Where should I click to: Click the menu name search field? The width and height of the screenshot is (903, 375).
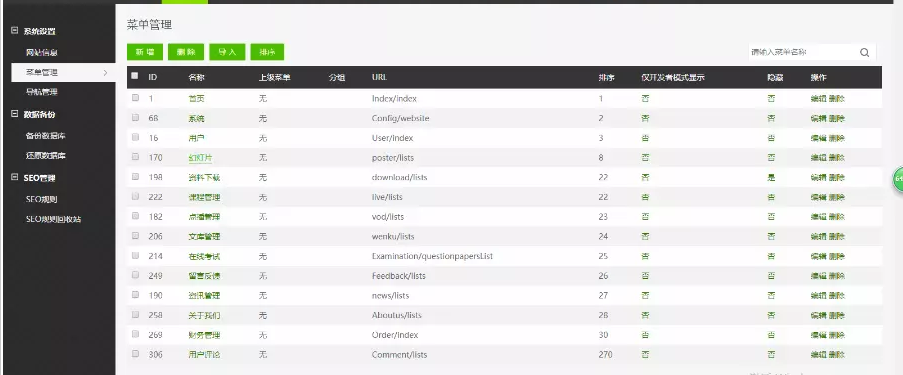click(x=803, y=52)
